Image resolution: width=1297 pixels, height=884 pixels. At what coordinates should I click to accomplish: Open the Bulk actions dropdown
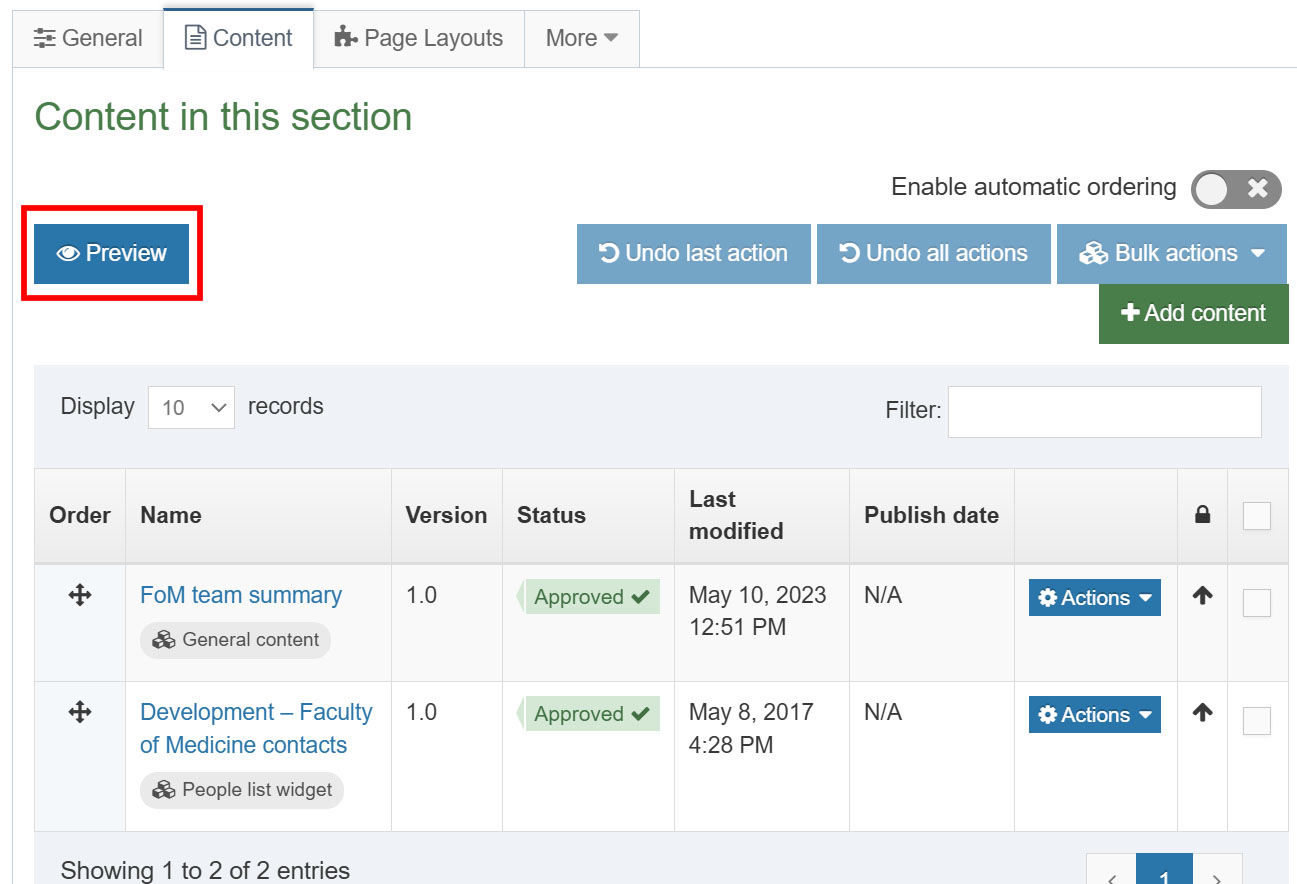click(x=1172, y=254)
